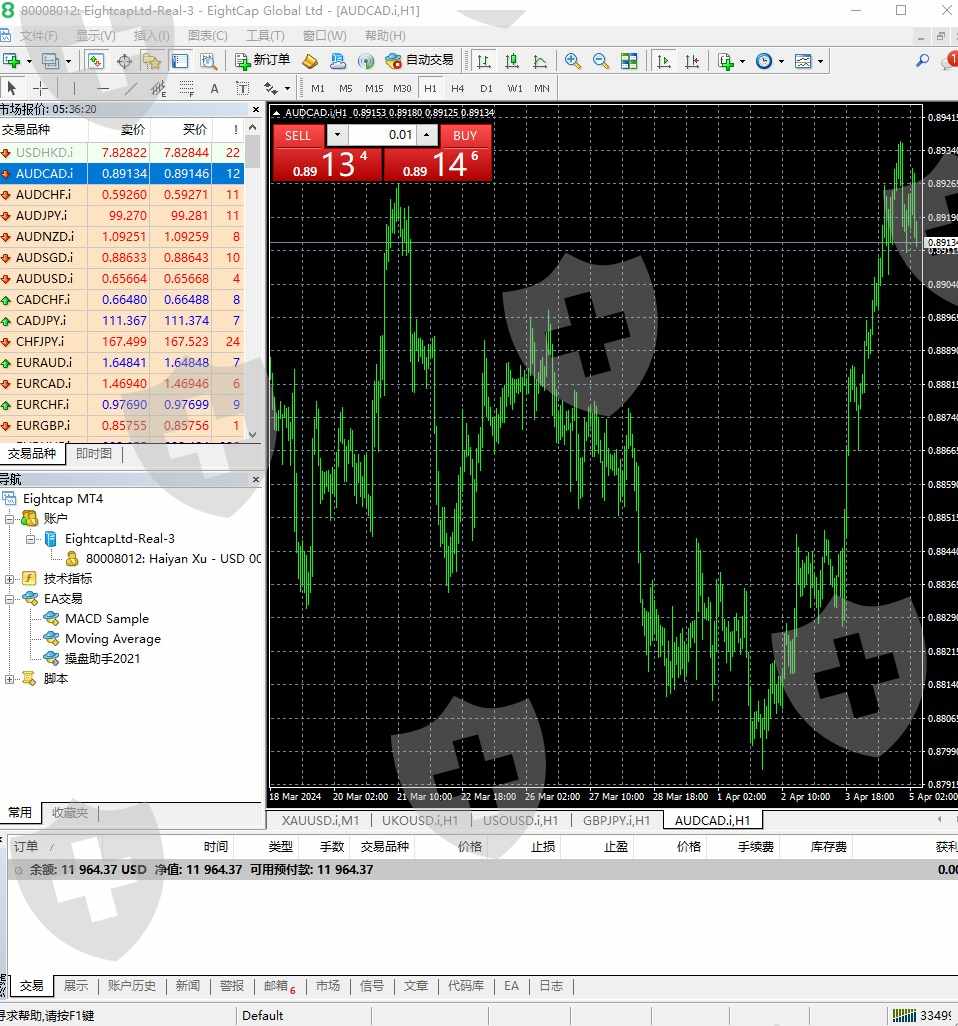Switch to W1 timeframe

click(514, 88)
